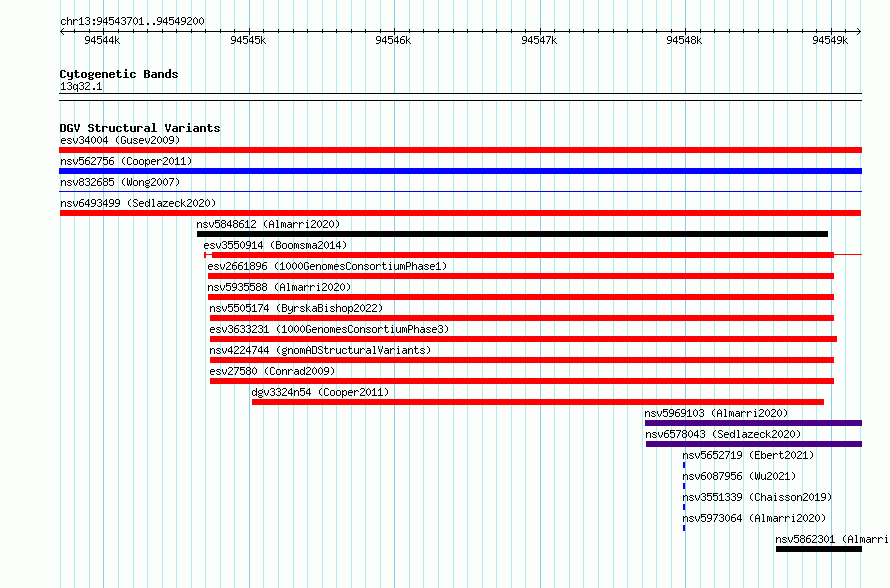The height and width of the screenshot is (588, 890).
Task: Click the 94549k ruler mark
Action: (830, 40)
